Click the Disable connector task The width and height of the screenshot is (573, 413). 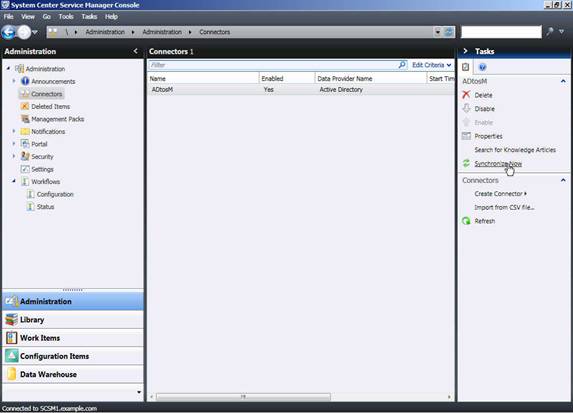484,109
